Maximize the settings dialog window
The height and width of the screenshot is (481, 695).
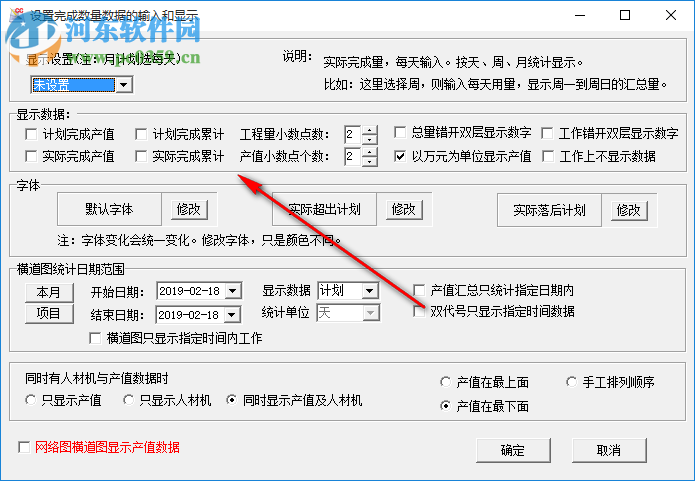[625, 15]
